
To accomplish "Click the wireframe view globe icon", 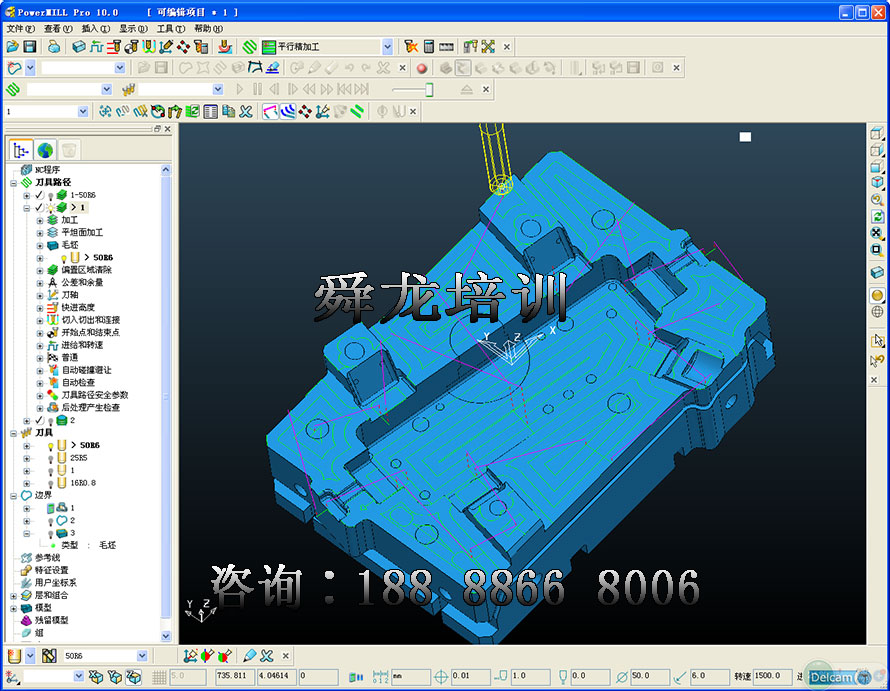I will [877, 312].
